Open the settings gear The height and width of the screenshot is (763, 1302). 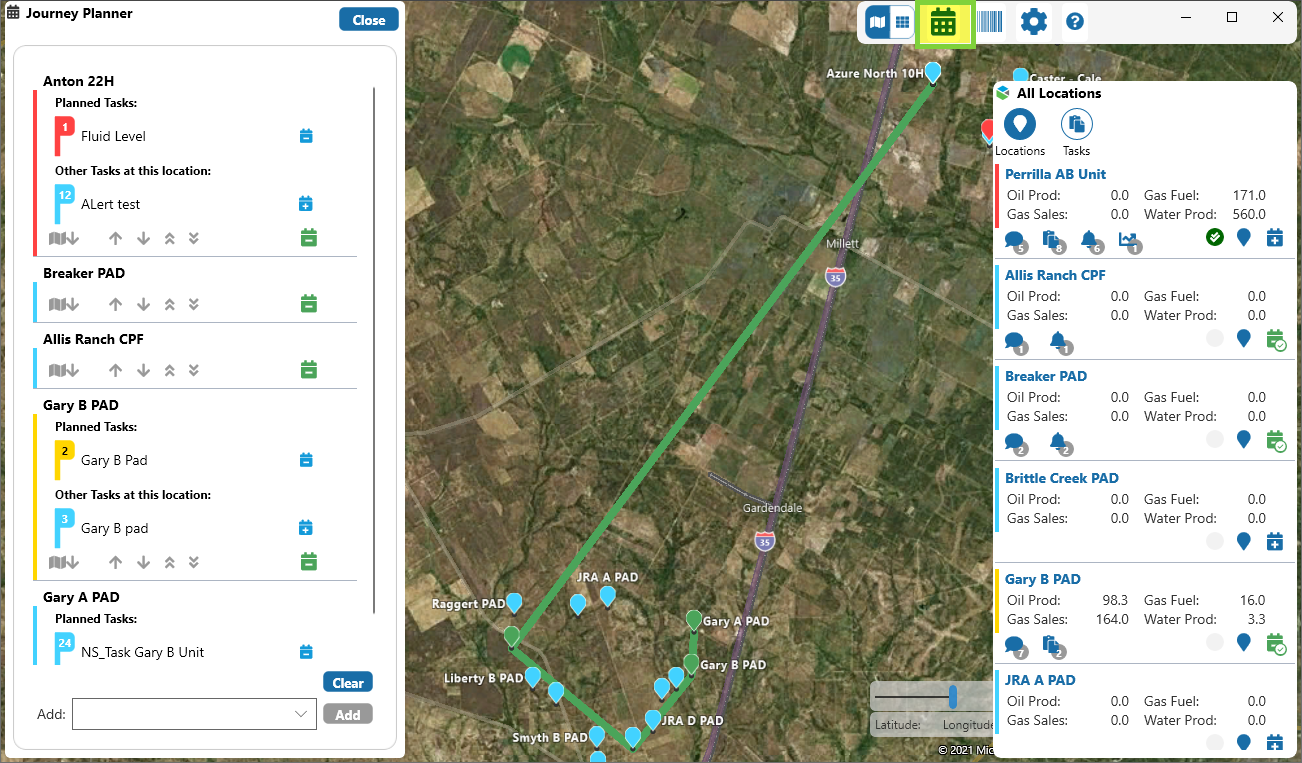coord(1033,21)
